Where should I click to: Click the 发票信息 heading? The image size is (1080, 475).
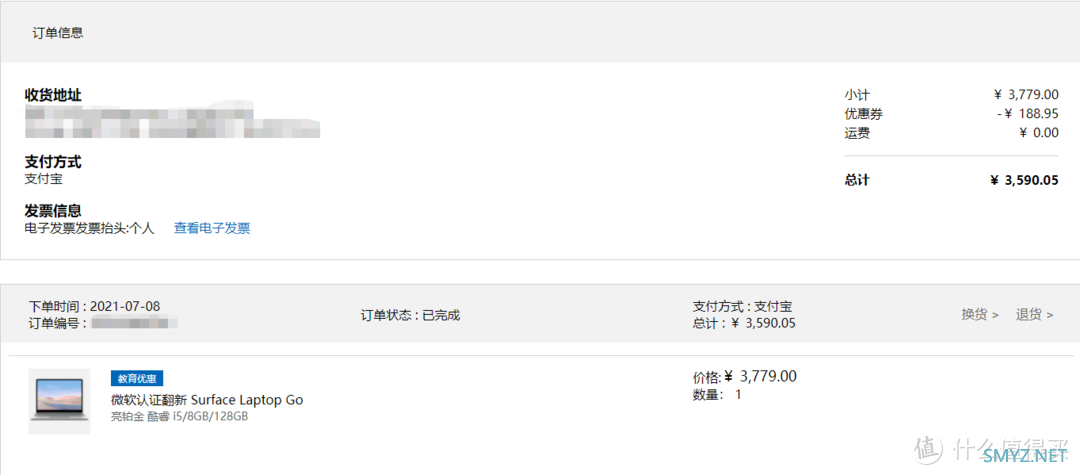click(53, 211)
